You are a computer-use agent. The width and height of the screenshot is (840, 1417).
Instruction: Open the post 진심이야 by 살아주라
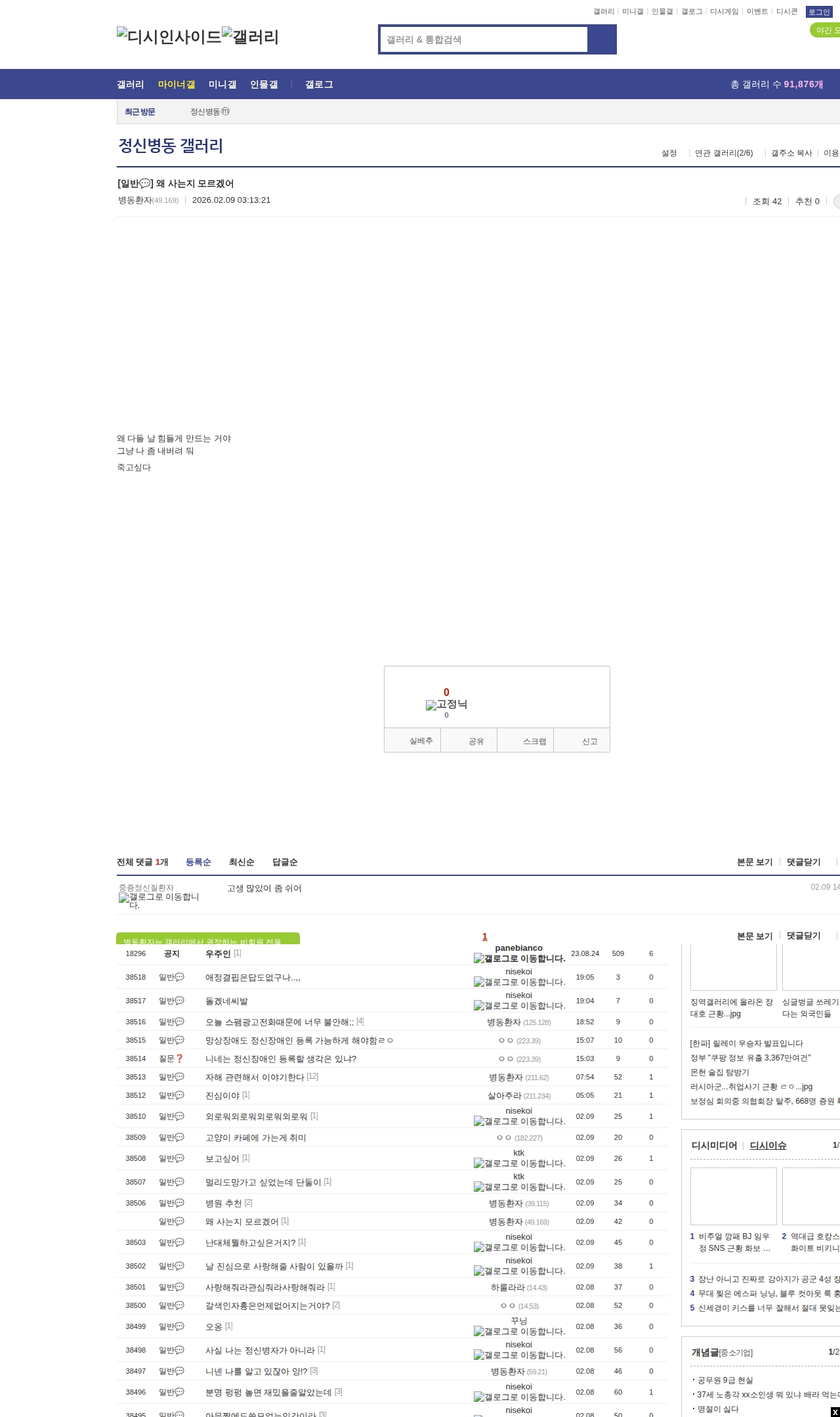222,1096
